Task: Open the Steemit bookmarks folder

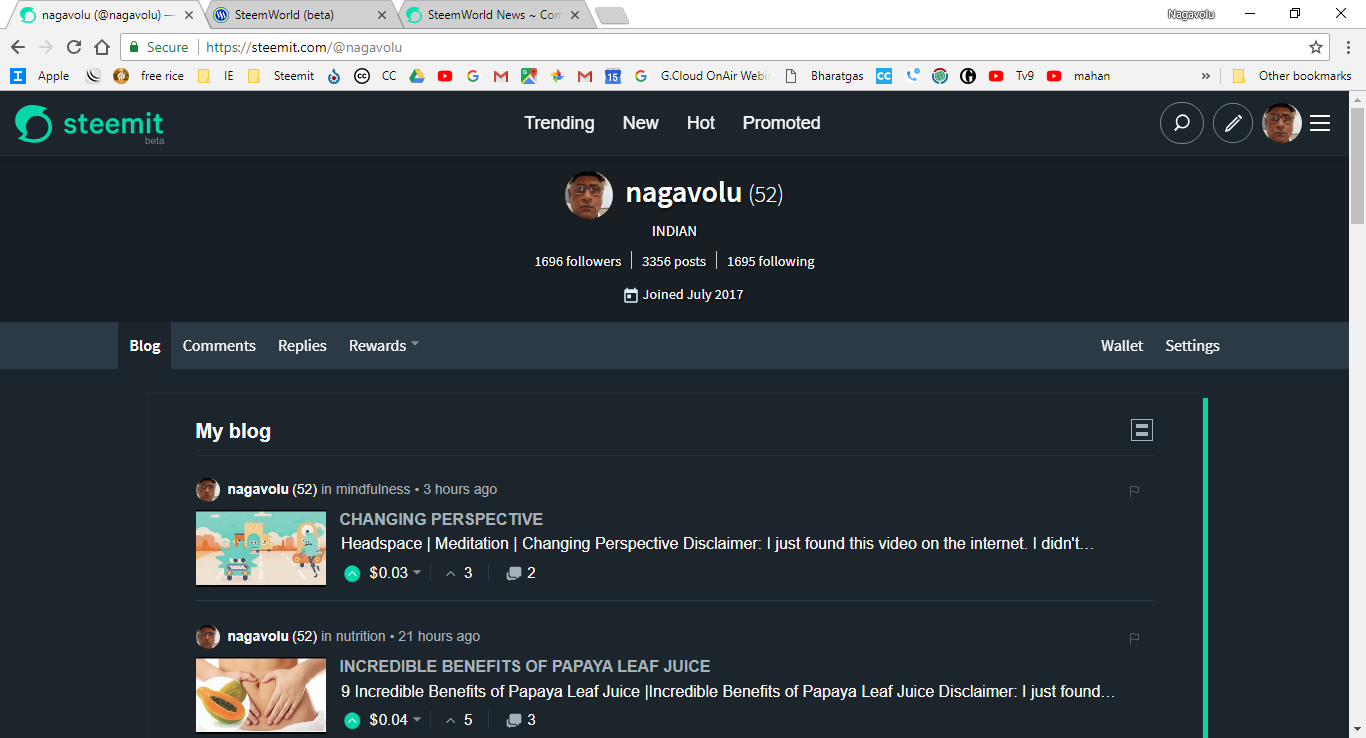Action: (x=281, y=75)
